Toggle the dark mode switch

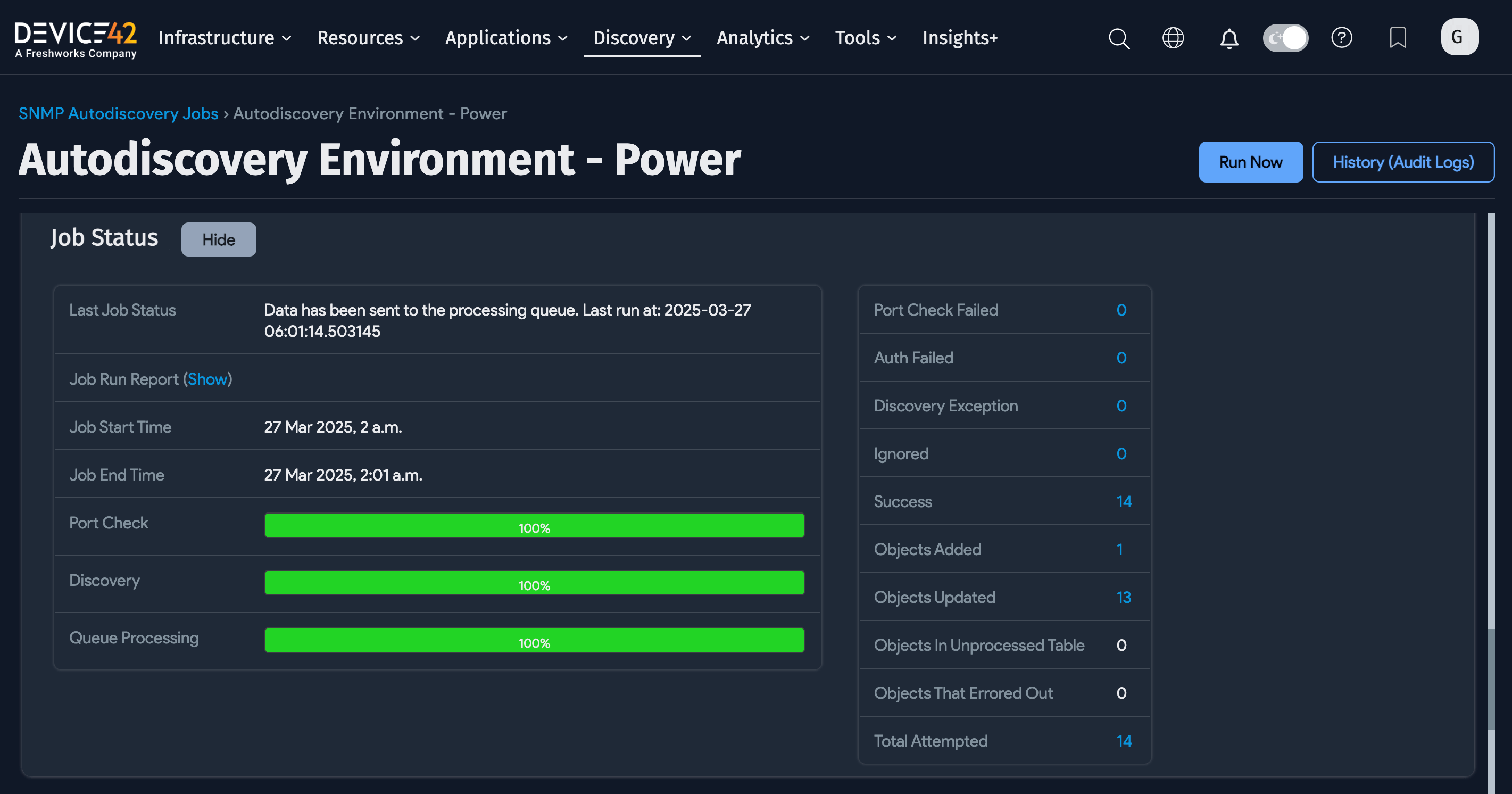[x=1285, y=38]
